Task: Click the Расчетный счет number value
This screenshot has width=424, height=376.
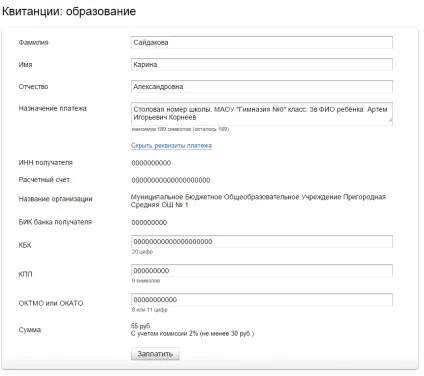Action: [171, 180]
